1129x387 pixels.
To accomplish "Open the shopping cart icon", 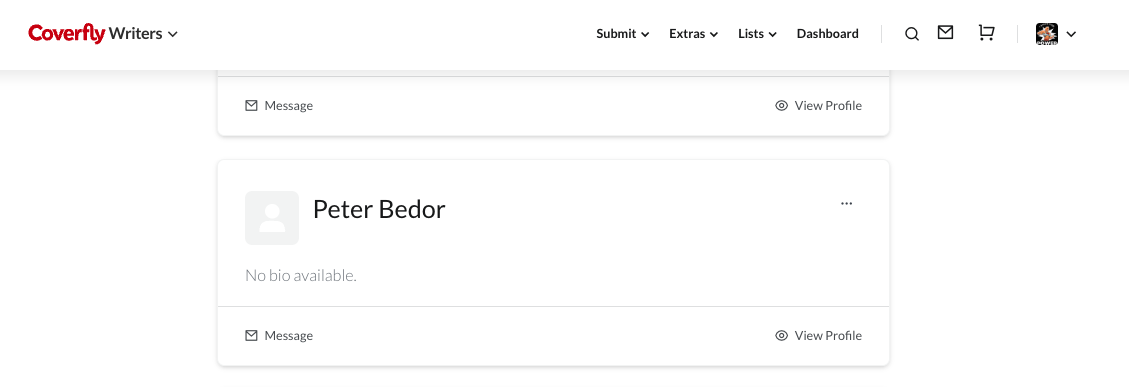I will coord(986,33).
